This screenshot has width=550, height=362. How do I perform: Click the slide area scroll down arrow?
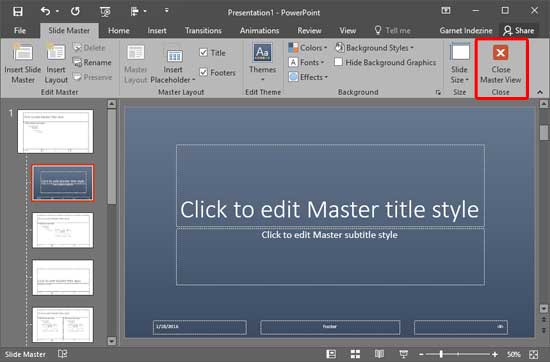[544, 309]
